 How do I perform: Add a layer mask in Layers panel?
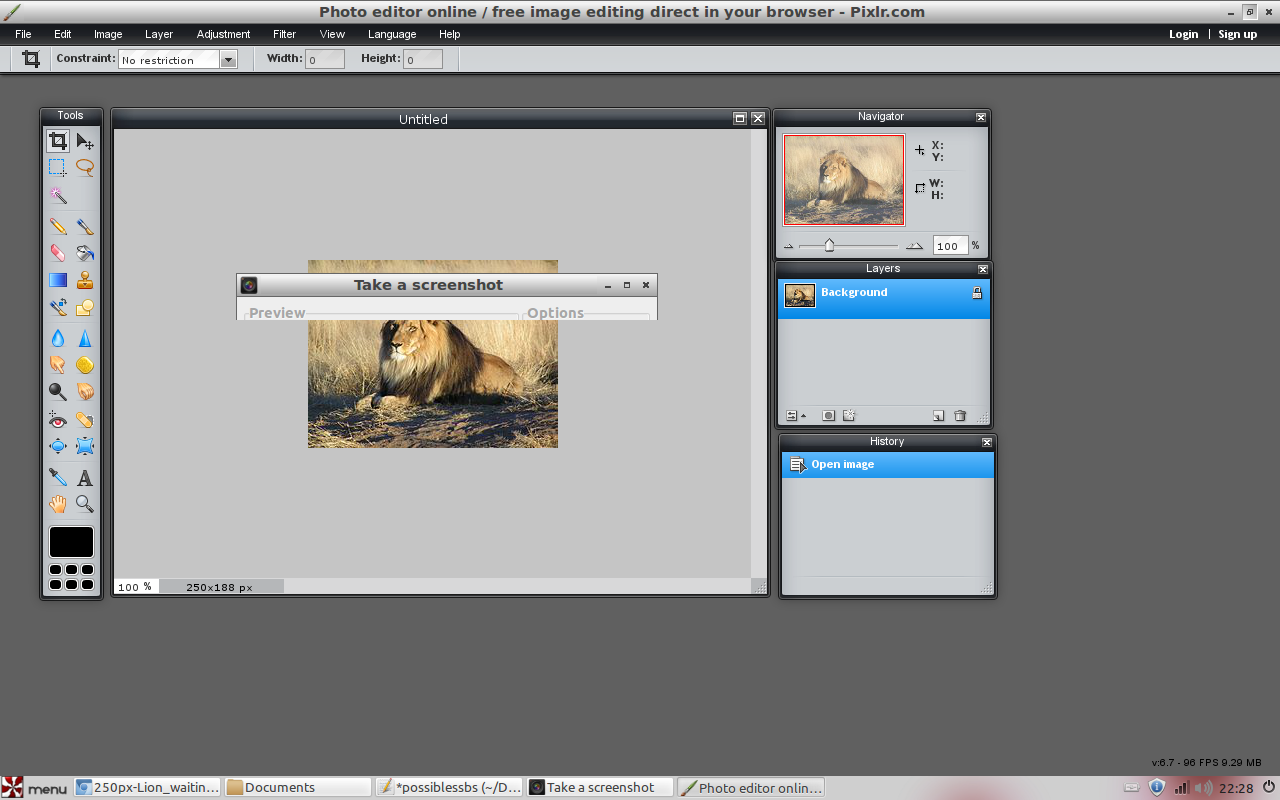pos(828,416)
